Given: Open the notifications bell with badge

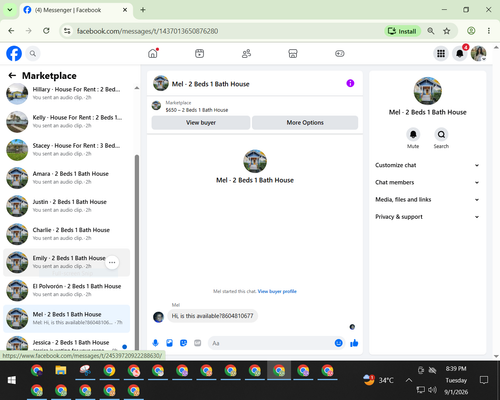Looking at the screenshot, I should click(460, 53).
